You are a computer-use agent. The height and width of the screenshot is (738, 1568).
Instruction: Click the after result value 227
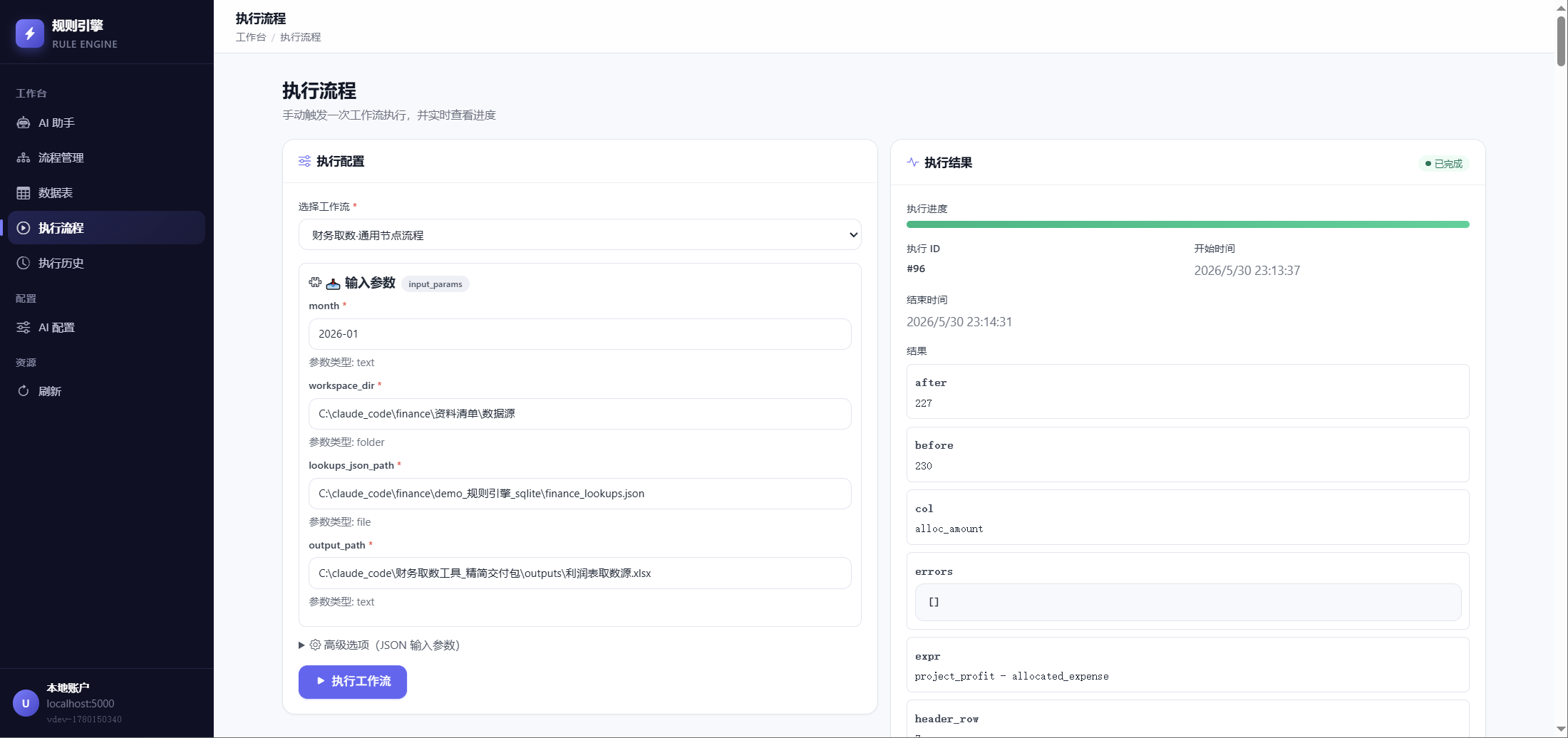pyautogui.click(x=924, y=403)
